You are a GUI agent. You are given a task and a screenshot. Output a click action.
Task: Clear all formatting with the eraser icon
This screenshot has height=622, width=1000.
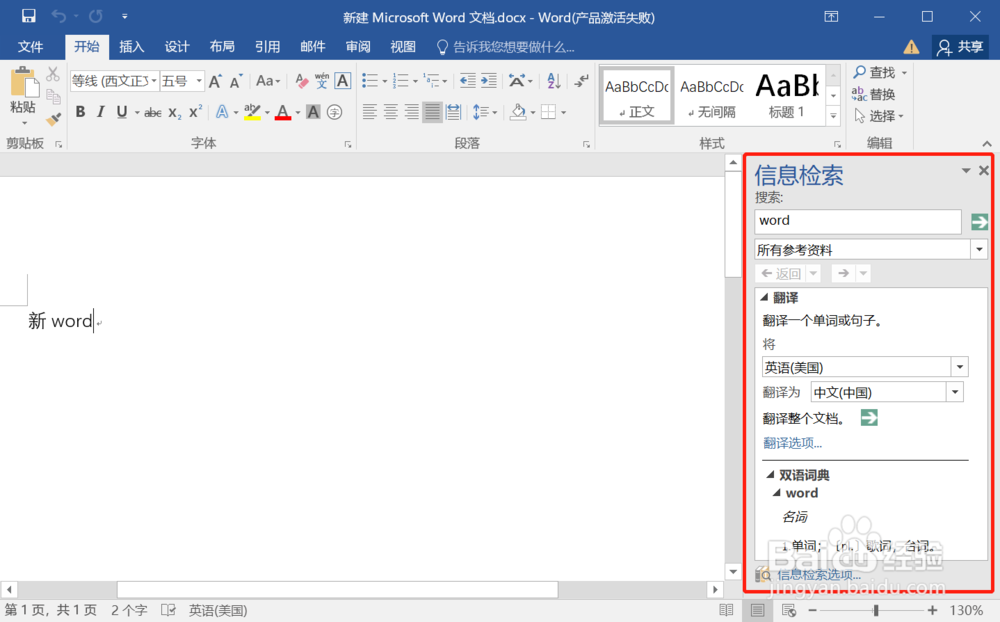[301, 81]
